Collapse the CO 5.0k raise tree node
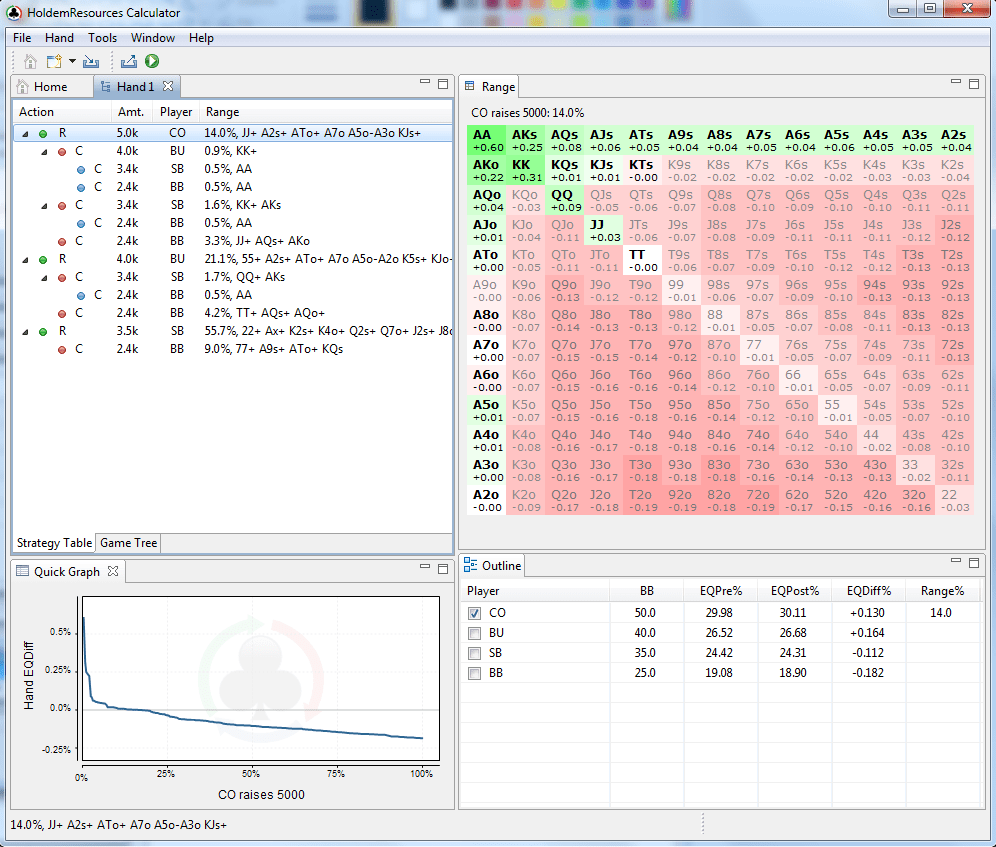This screenshot has height=847, width=996. point(25,133)
